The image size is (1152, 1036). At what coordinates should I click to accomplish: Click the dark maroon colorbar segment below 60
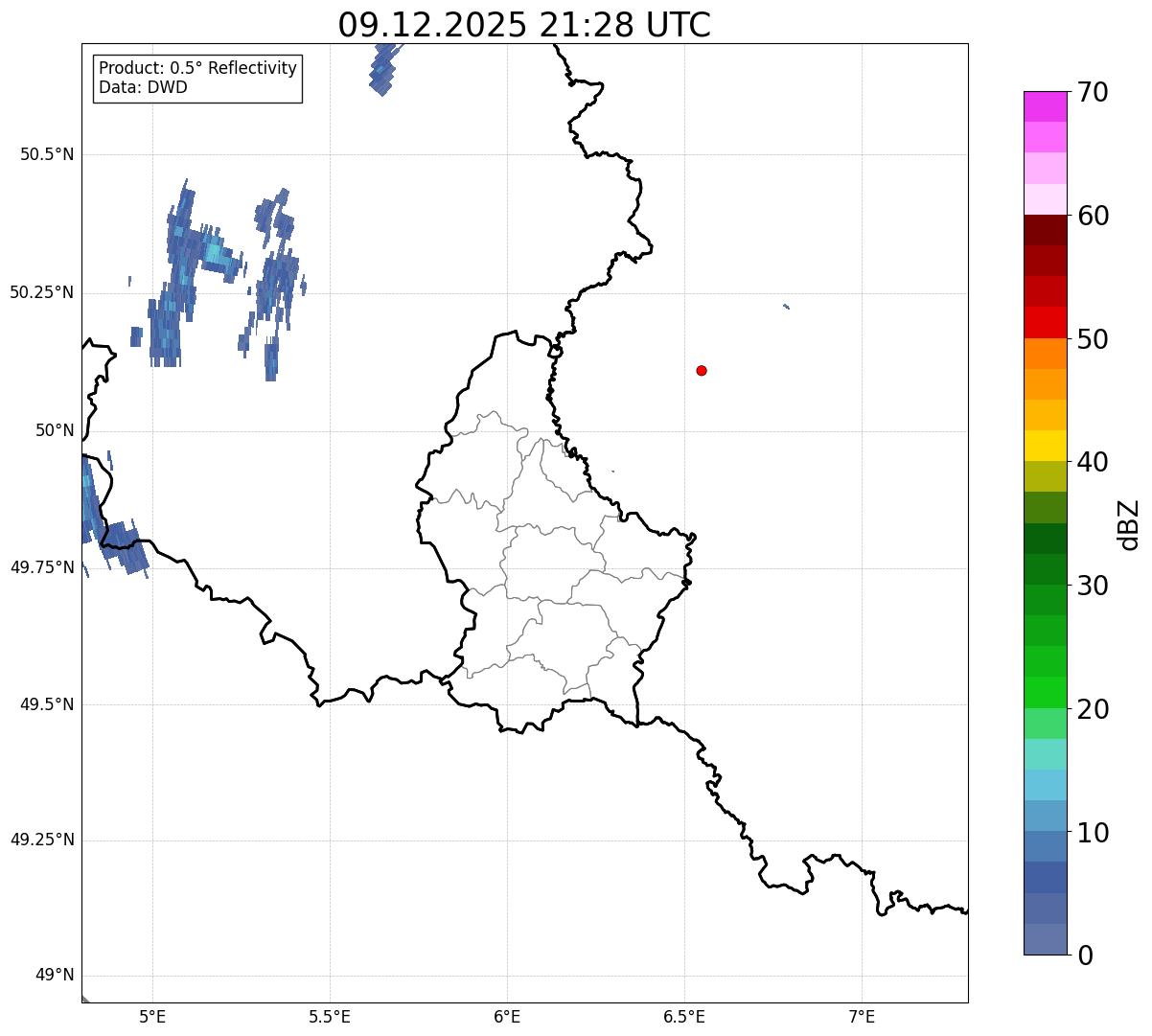point(1045,230)
